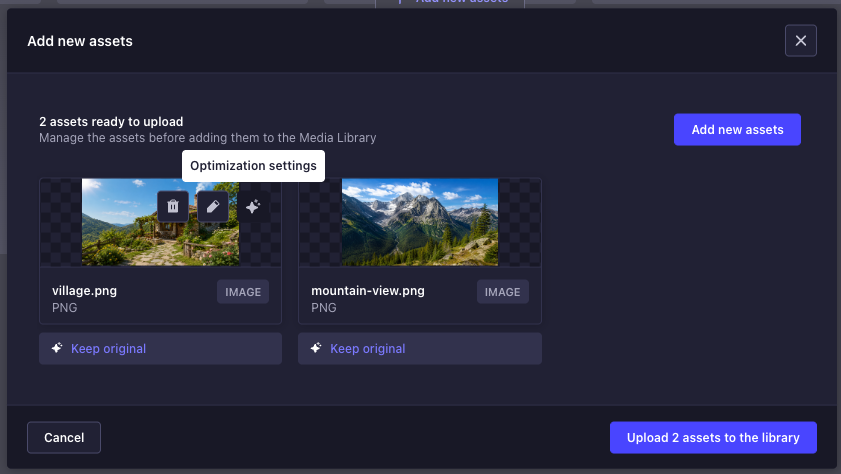
Task: Upload 2 assets to the library
Action: click(x=713, y=438)
